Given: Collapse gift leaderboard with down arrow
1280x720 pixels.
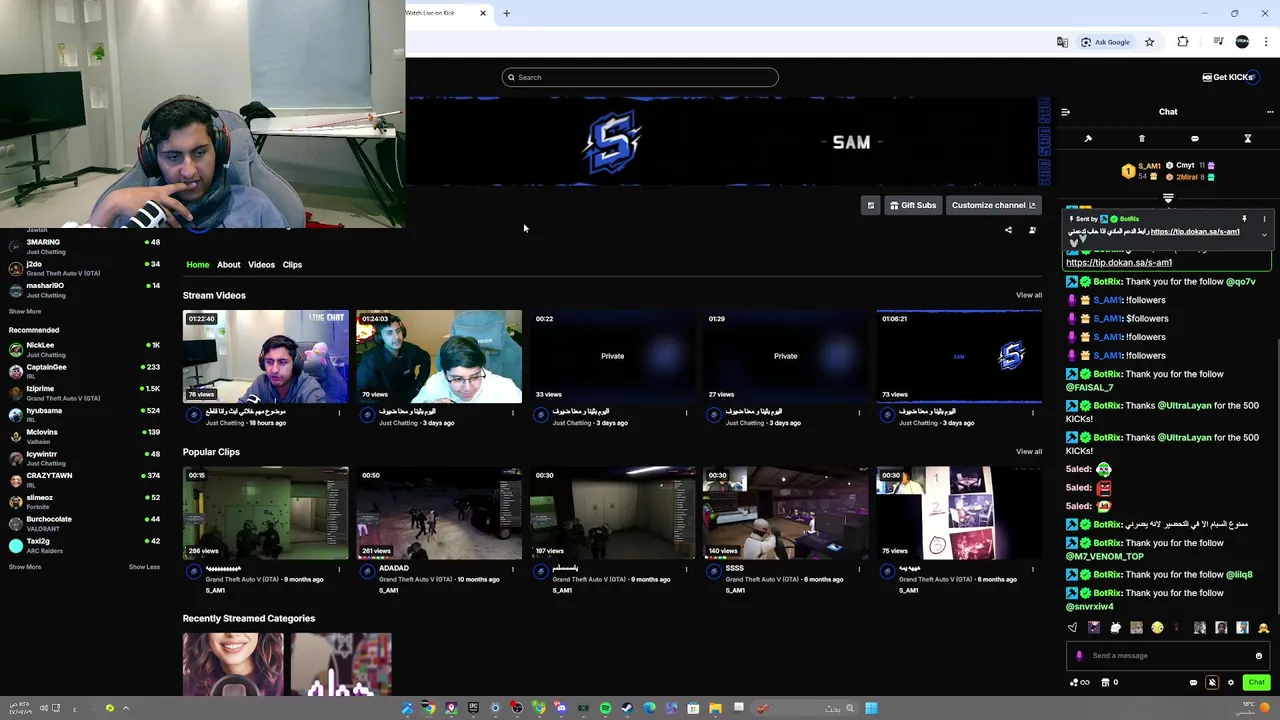Looking at the screenshot, I should [1168, 198].
